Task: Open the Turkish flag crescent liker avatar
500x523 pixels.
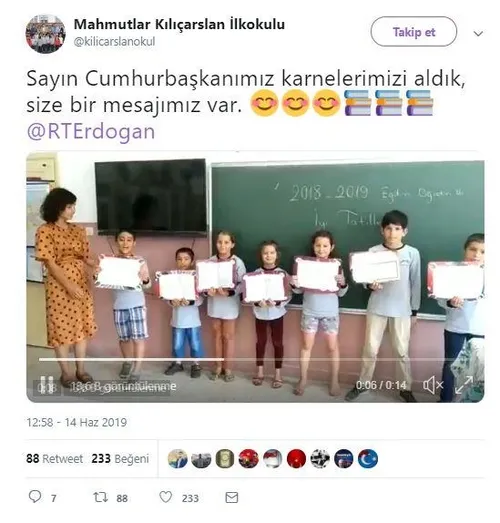Action: 368,459
